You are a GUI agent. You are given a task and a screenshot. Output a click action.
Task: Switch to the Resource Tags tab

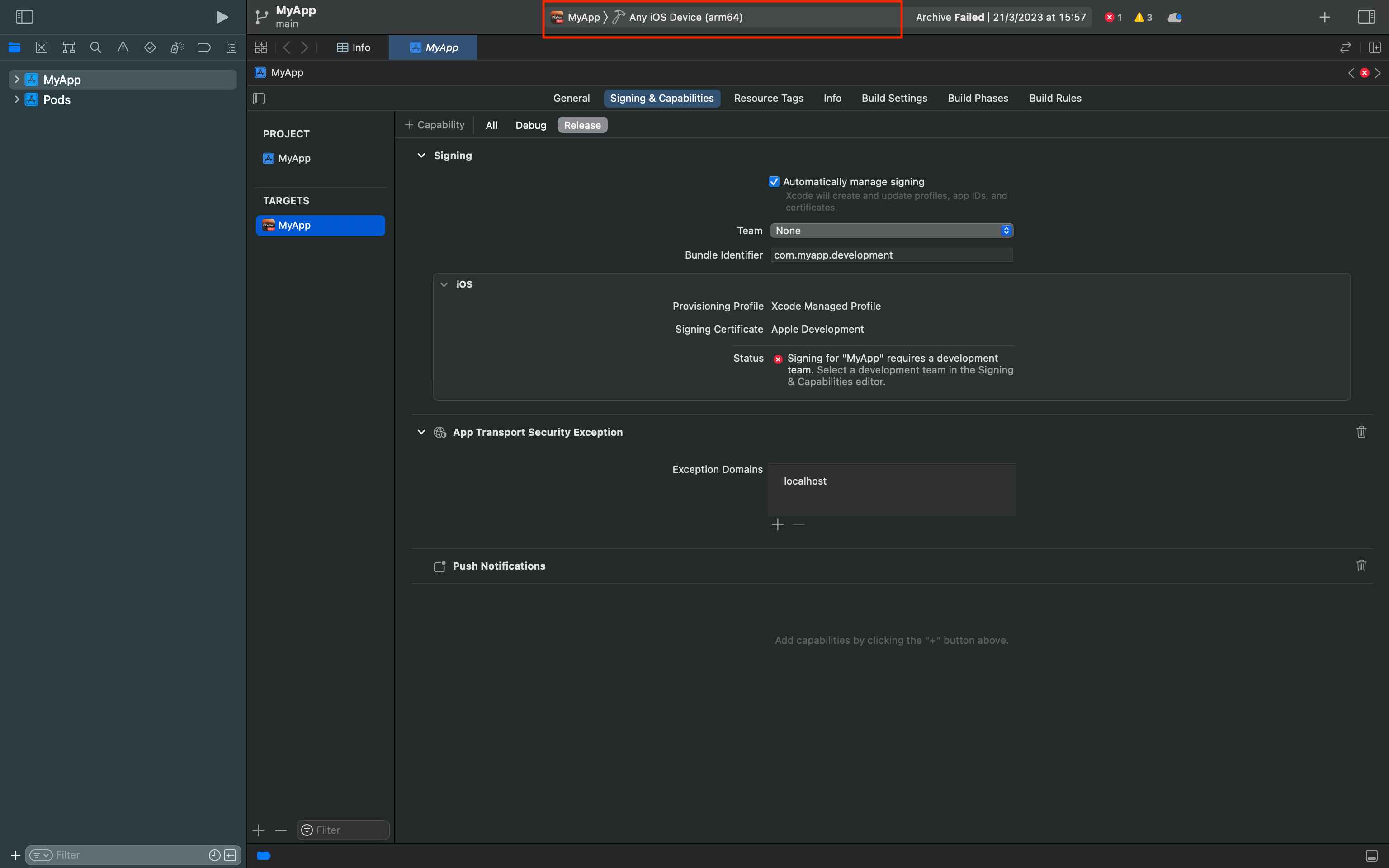coord(769,98)
